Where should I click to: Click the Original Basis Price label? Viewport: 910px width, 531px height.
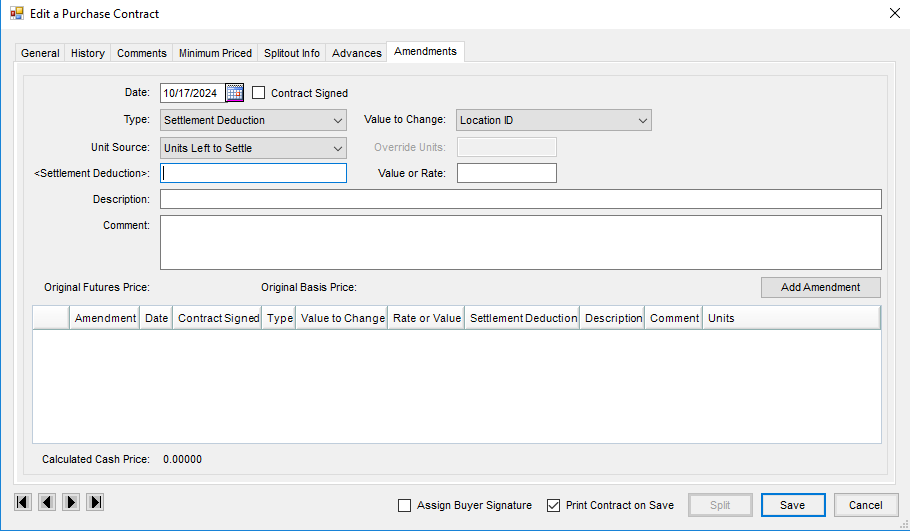click(x=309, y=287)
